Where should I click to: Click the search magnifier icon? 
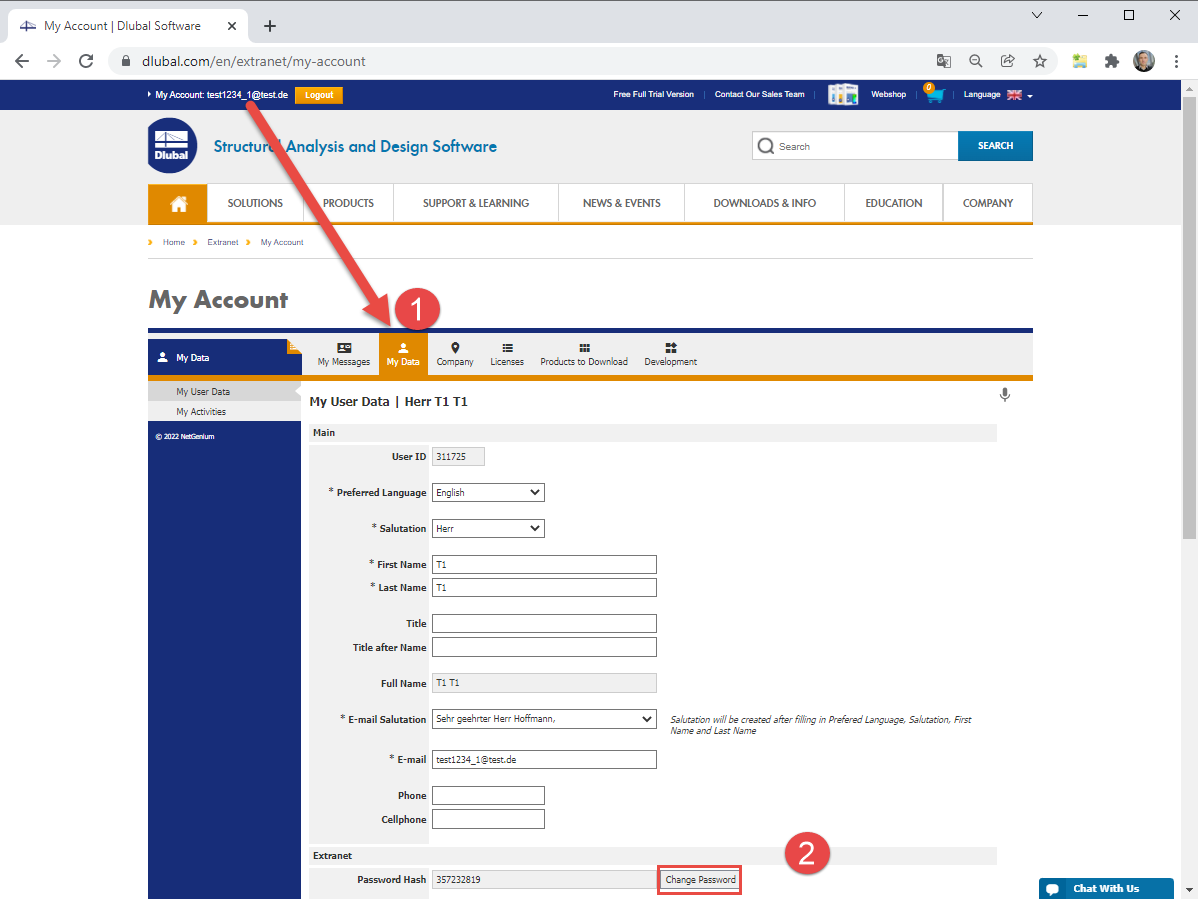765,146
